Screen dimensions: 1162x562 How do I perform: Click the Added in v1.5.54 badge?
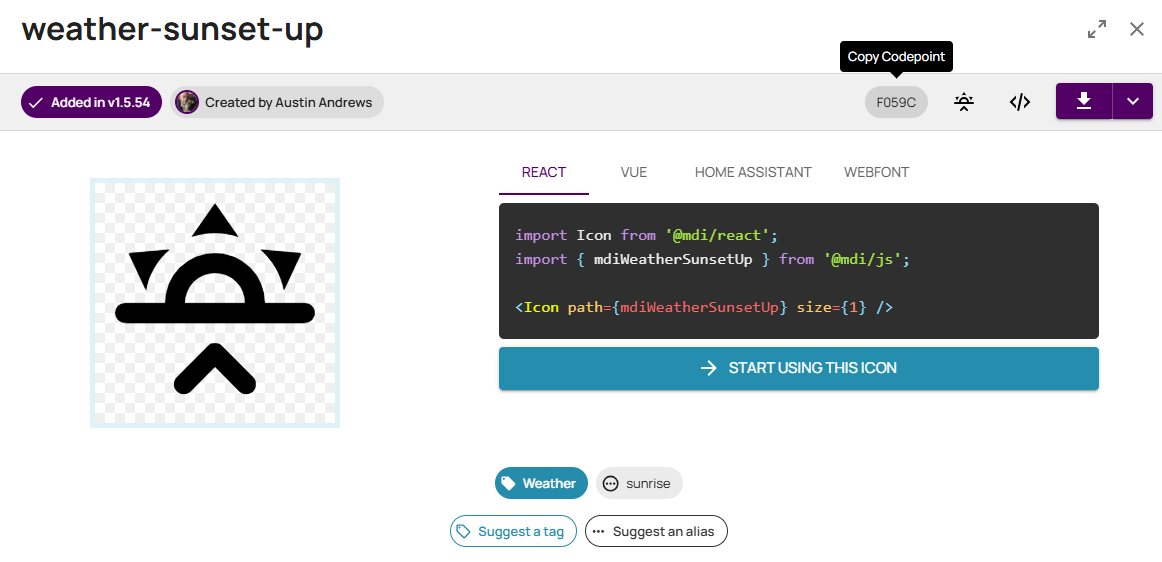tap(91, 102)
